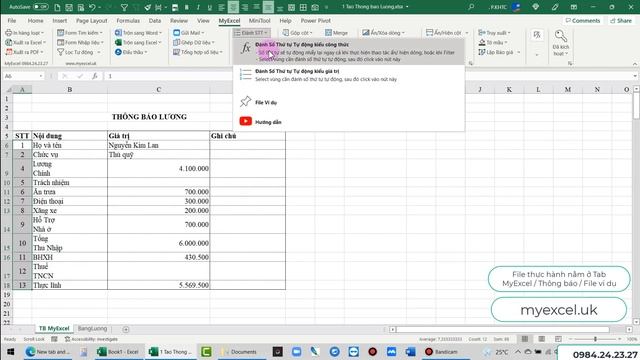The image size is (640, 360).
Task: Open Bandicam from the taskbar
Action: [x=441, y=351]
